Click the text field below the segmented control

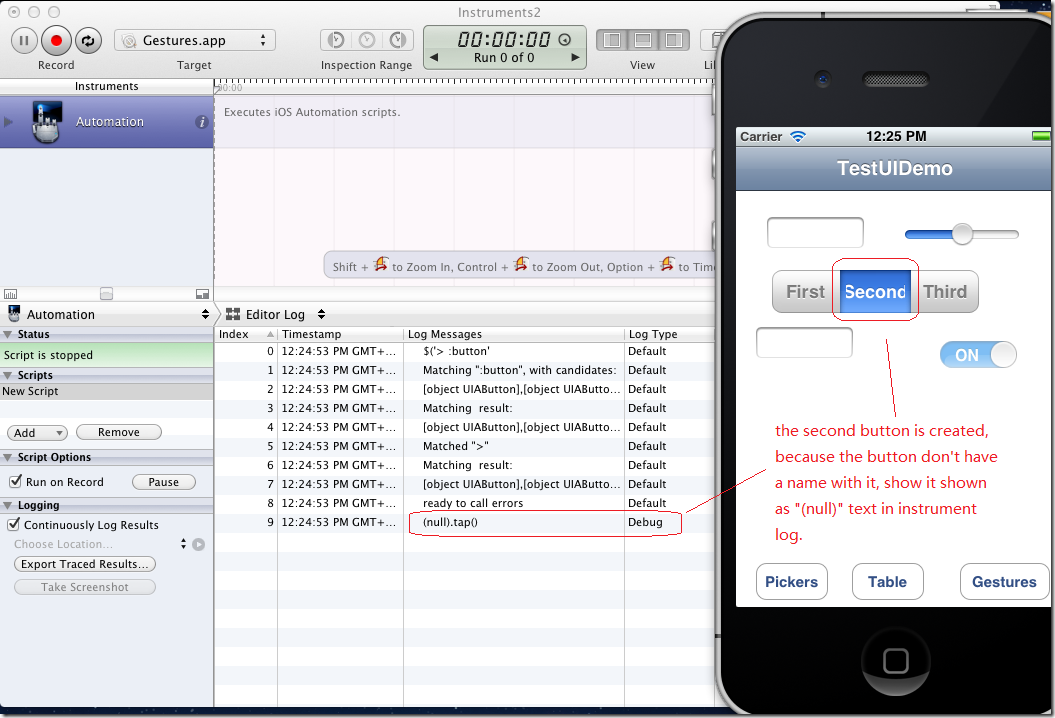tap(804, 343)
